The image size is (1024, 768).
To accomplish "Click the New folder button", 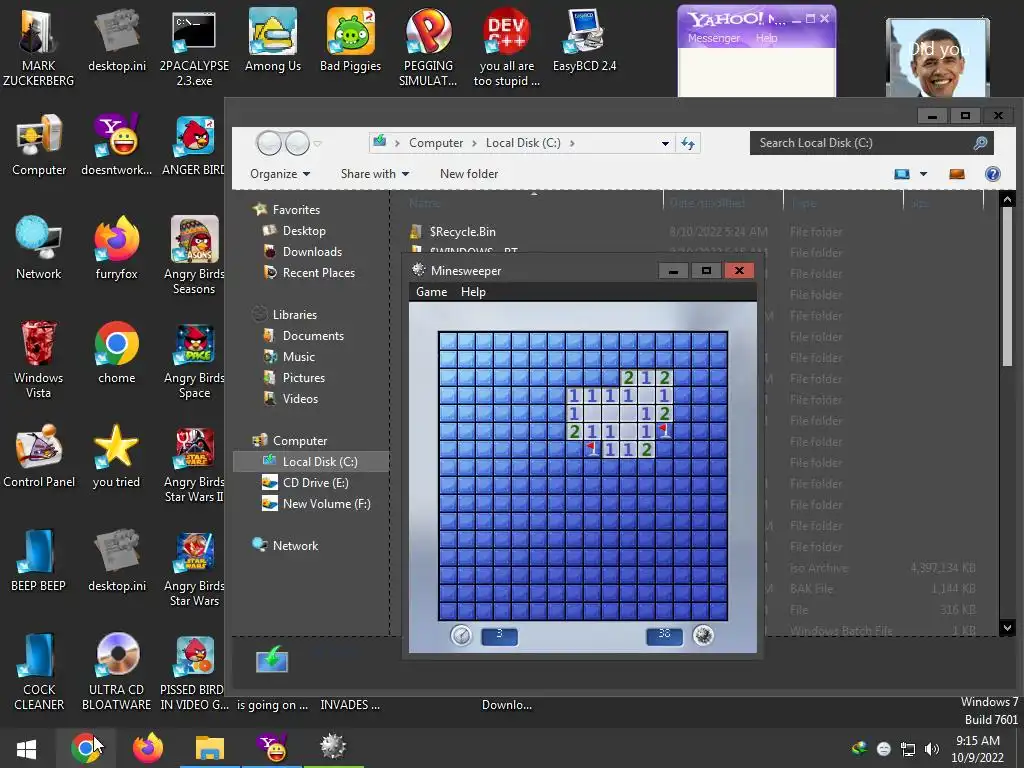I will tap(468, 174).
